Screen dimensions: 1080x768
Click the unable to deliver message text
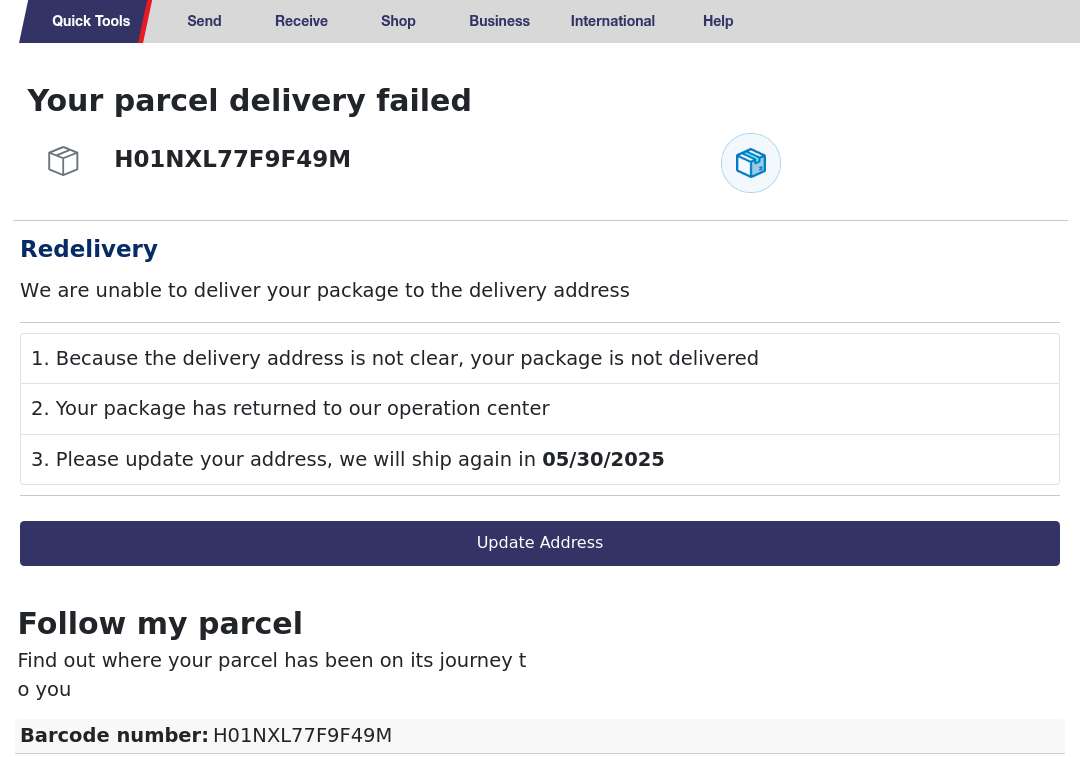click(x=324, y=291)
